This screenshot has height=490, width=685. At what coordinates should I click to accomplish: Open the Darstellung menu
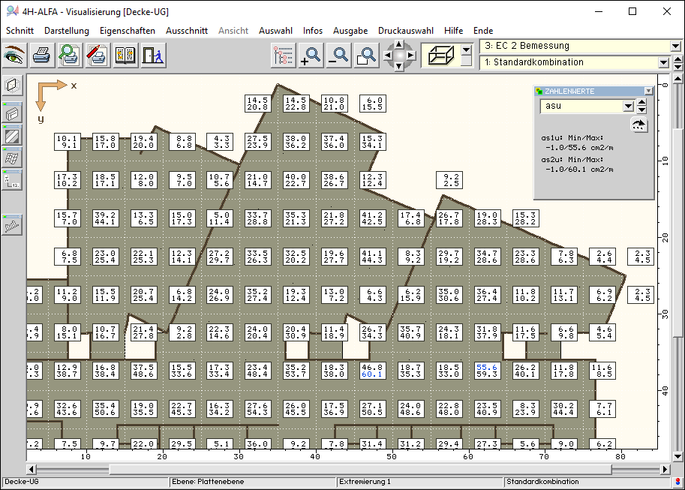coord(67,31)
